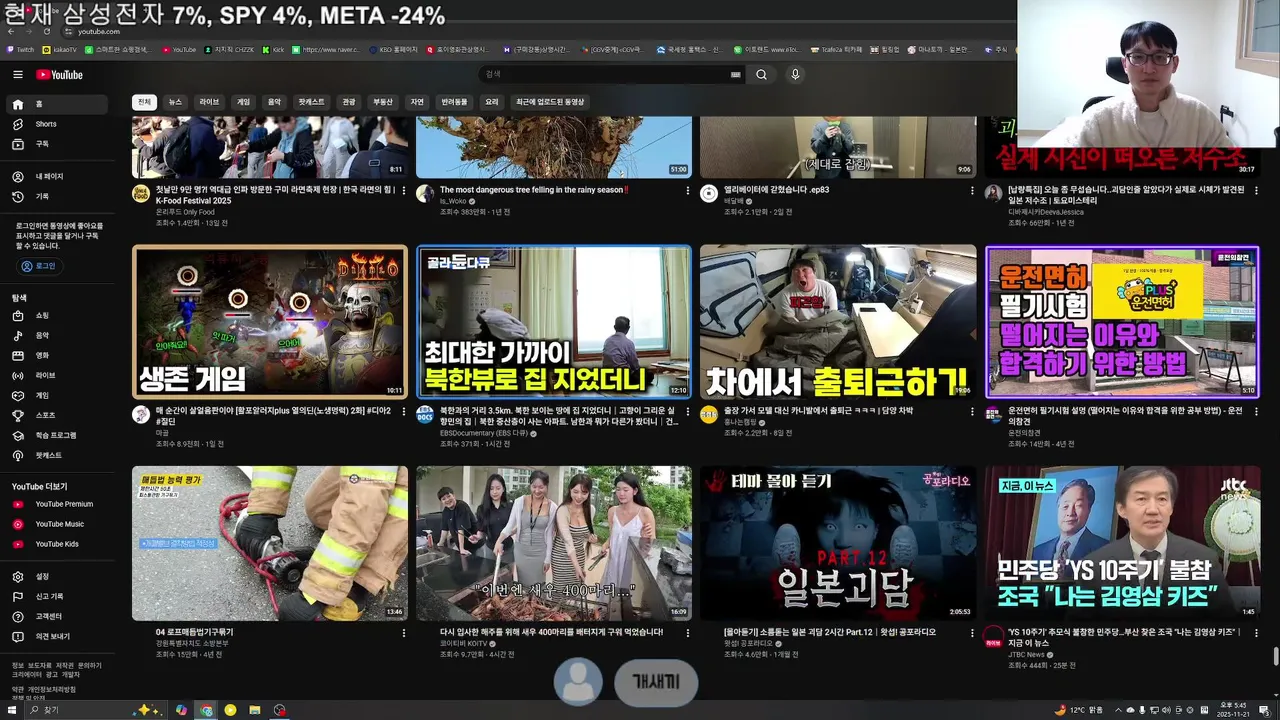Select the 전체 filter chip

144,102
